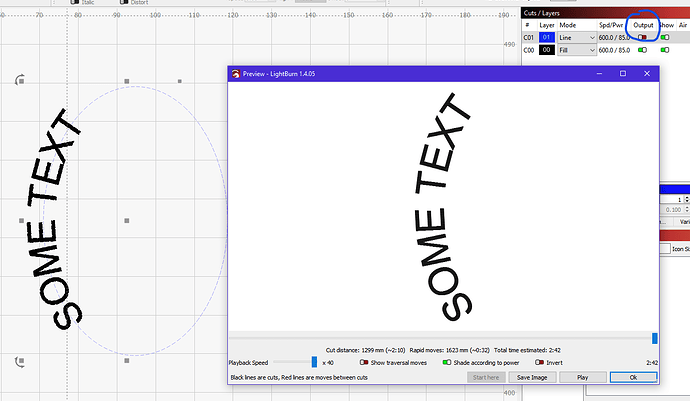The height and width of the screenshot is (401, 690).
Task: Click the Save Image button
Action: [532, 377]
